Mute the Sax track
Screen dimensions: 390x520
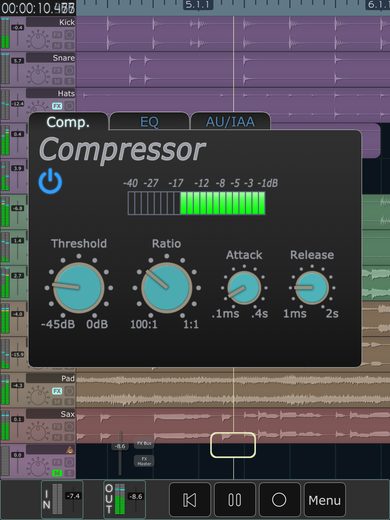point(57,437)
